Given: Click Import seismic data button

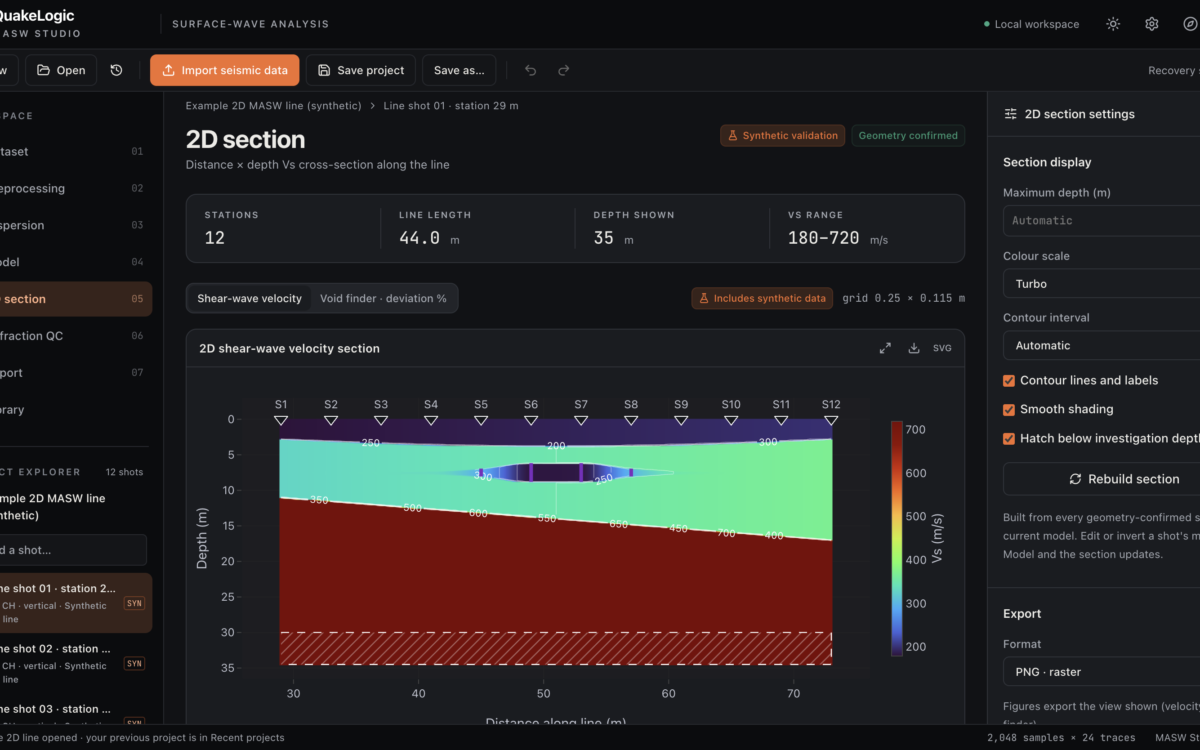Looking at the screenshot, I should (x=224, y=70).
